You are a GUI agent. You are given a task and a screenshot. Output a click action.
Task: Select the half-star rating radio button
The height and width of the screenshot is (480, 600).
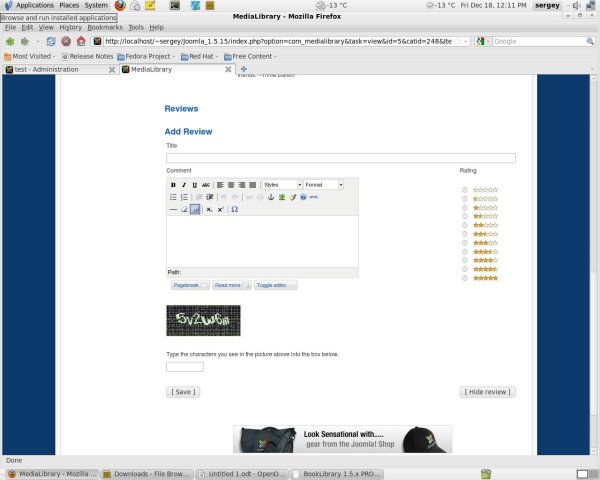465,199
